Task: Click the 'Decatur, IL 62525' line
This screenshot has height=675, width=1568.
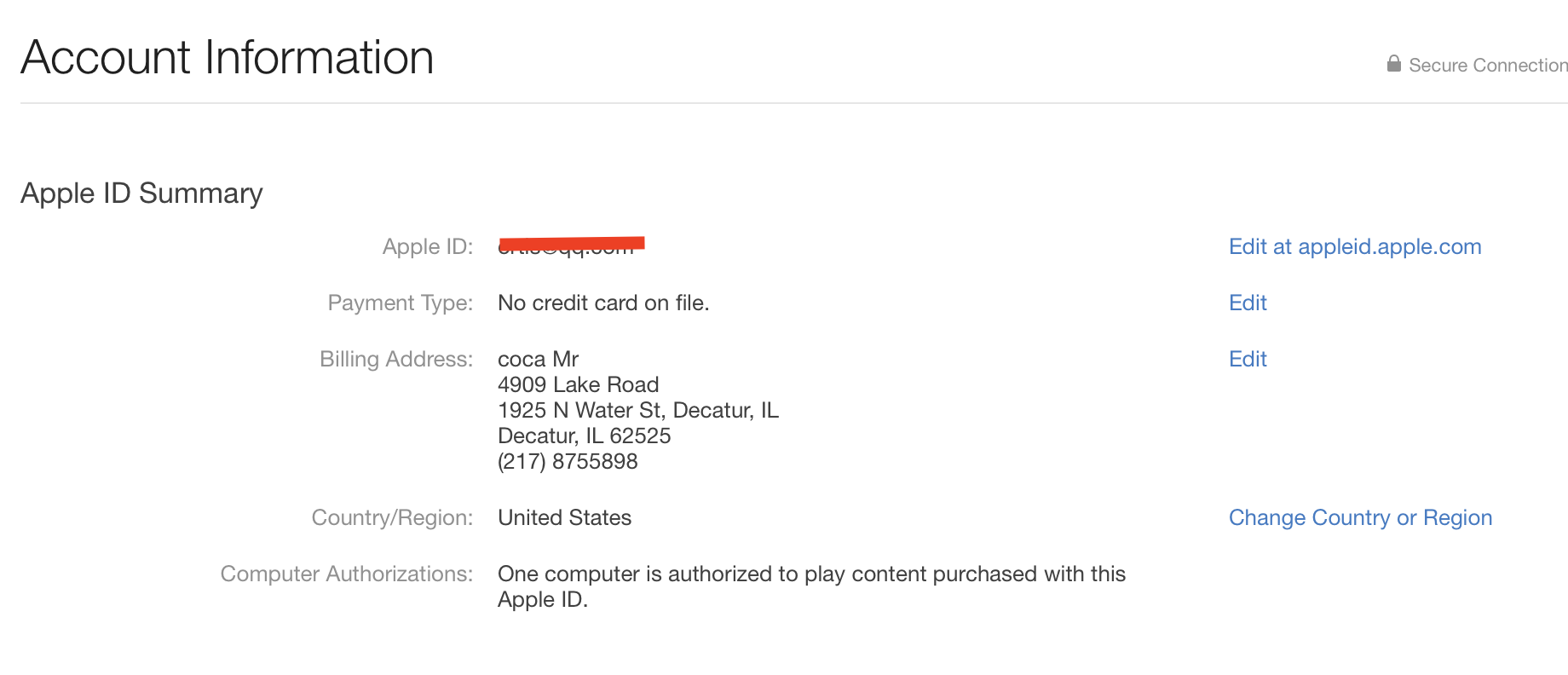Action: (584, 436)
